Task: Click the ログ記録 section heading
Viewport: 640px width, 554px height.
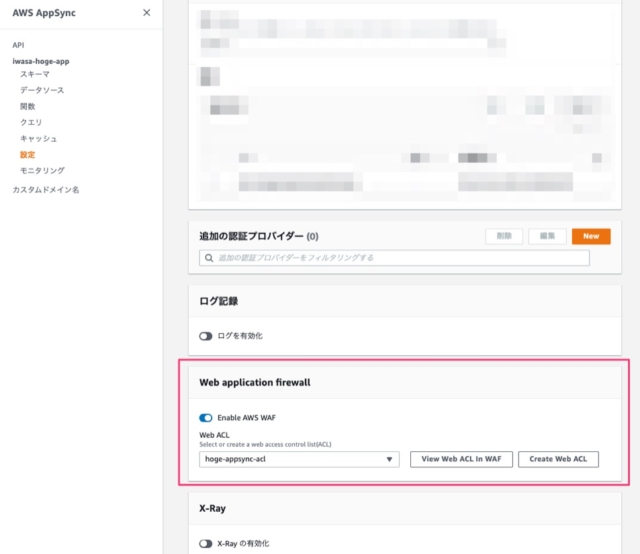Action: (218, 301)
